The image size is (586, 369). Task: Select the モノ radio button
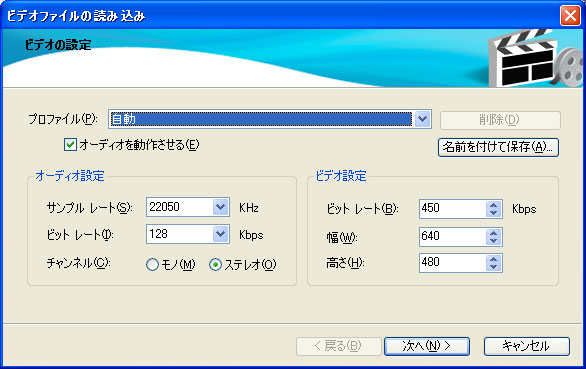[152, 265]
